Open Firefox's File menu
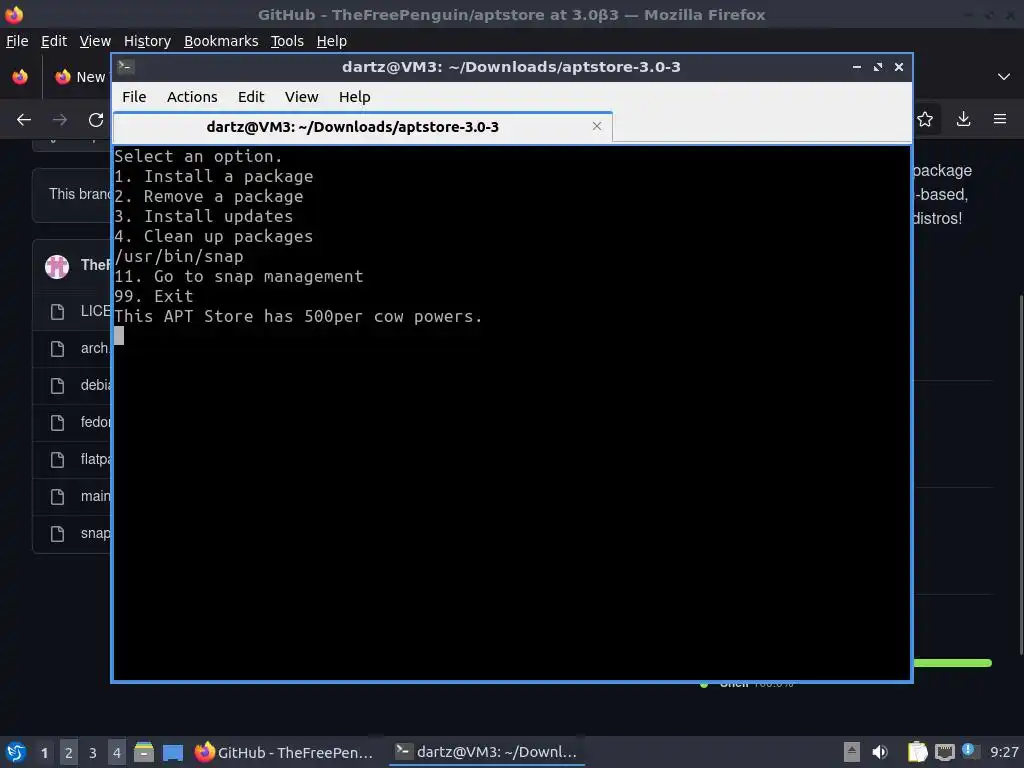Image resolution: width=1024 pixels, height=768 pixels. [17, 41]
